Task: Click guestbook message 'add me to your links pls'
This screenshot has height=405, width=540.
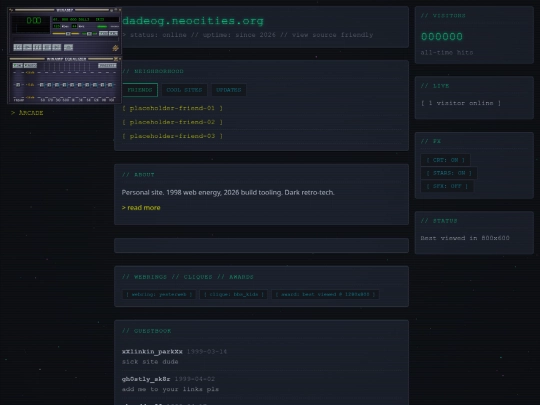Action: tap(170, 389)
